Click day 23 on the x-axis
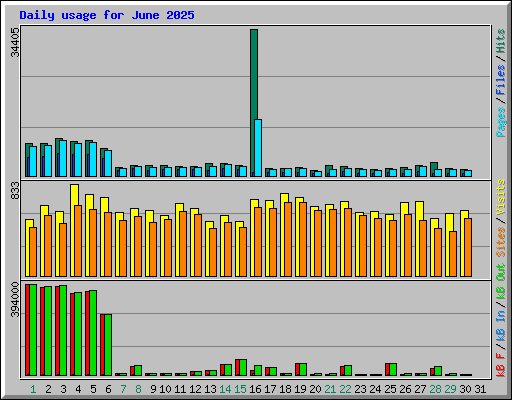The height and width of the screenshot is (400, 512). (360, 389)
